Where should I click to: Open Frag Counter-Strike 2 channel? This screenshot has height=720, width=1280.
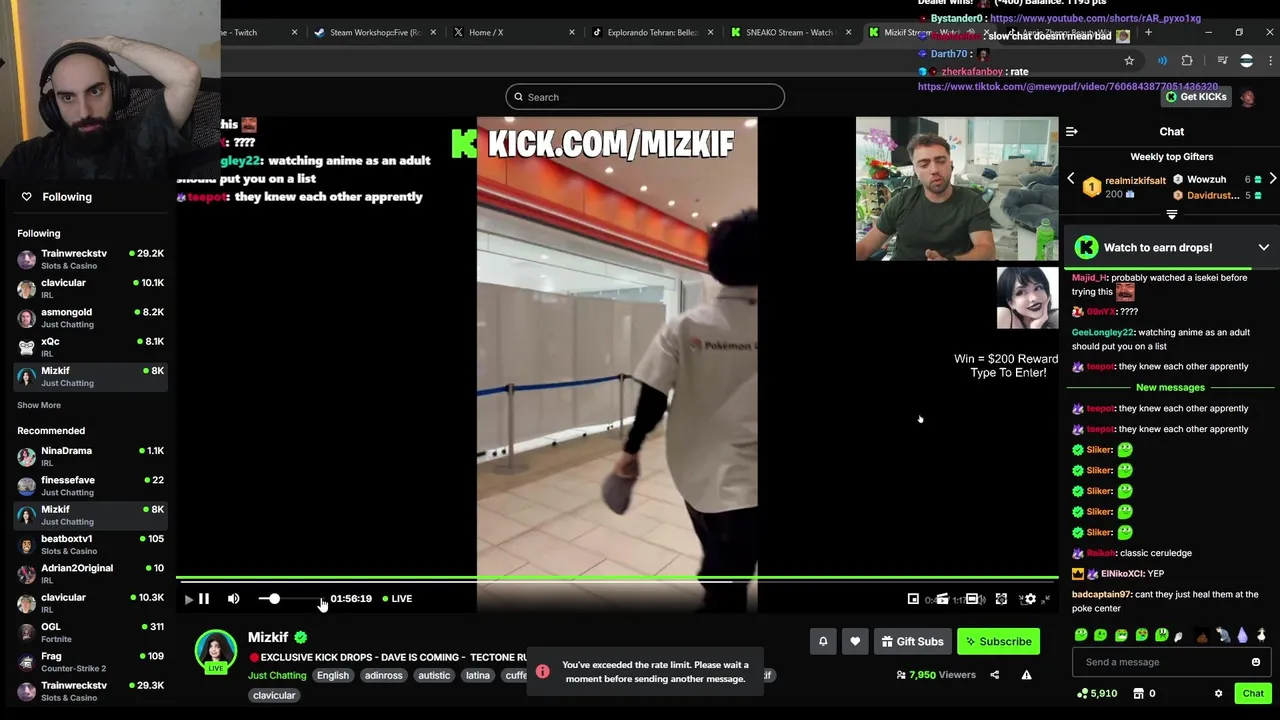(x=90, y=662)
